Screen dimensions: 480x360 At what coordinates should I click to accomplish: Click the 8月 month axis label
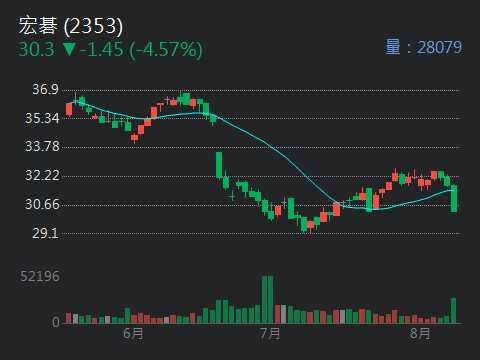(x=420, y=333)
